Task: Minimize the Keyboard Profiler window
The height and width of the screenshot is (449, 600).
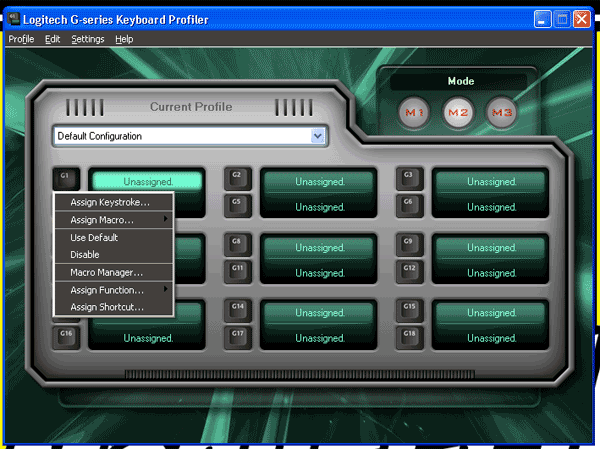Action: click(543, 19)
